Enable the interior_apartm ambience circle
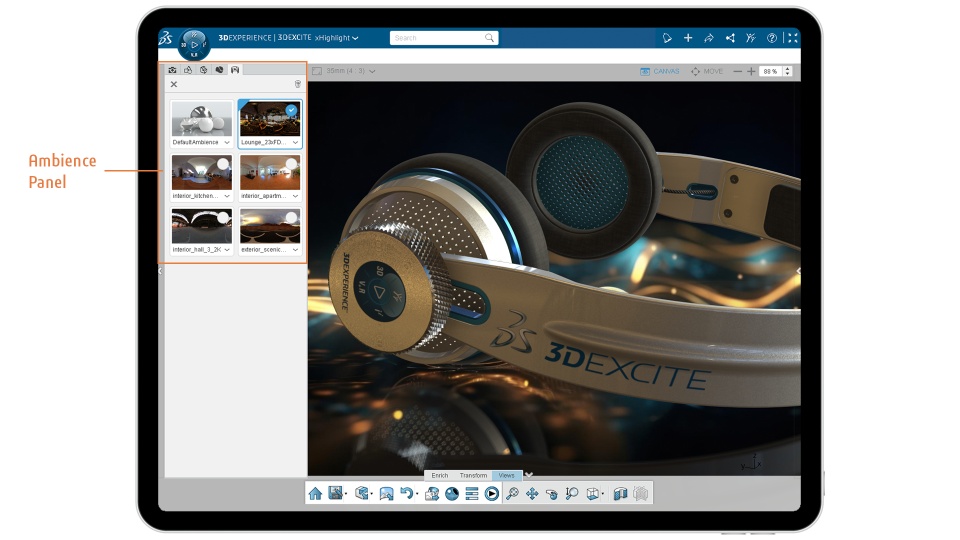 [x=291, y=163]
